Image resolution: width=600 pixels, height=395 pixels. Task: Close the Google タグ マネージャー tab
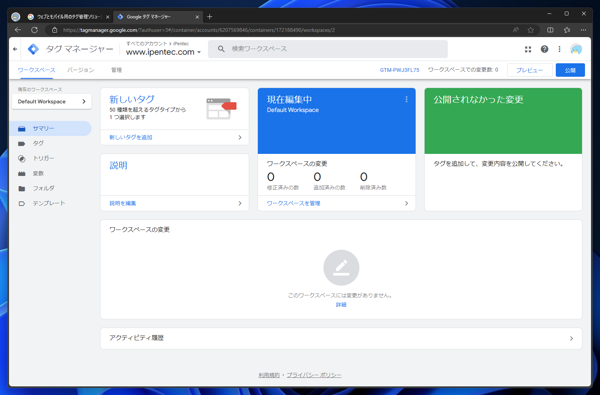197,17
